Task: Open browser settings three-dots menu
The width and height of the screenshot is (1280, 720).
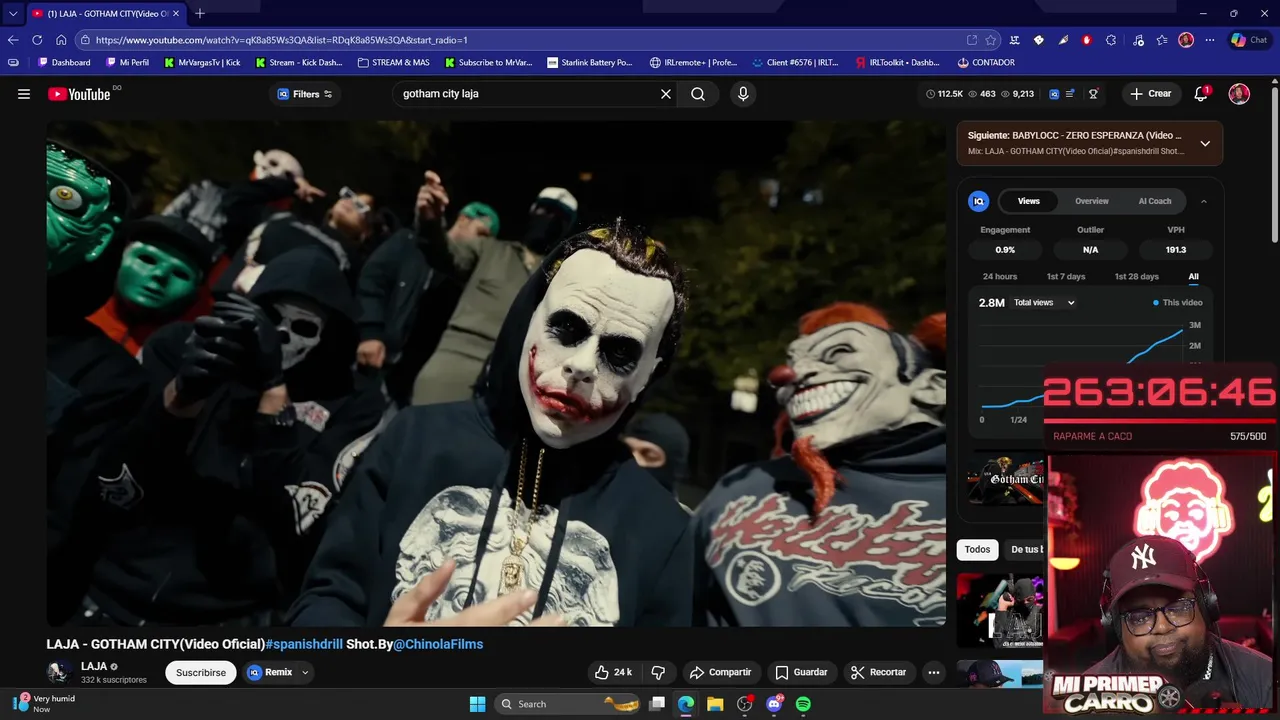Action: (1210, 40)
